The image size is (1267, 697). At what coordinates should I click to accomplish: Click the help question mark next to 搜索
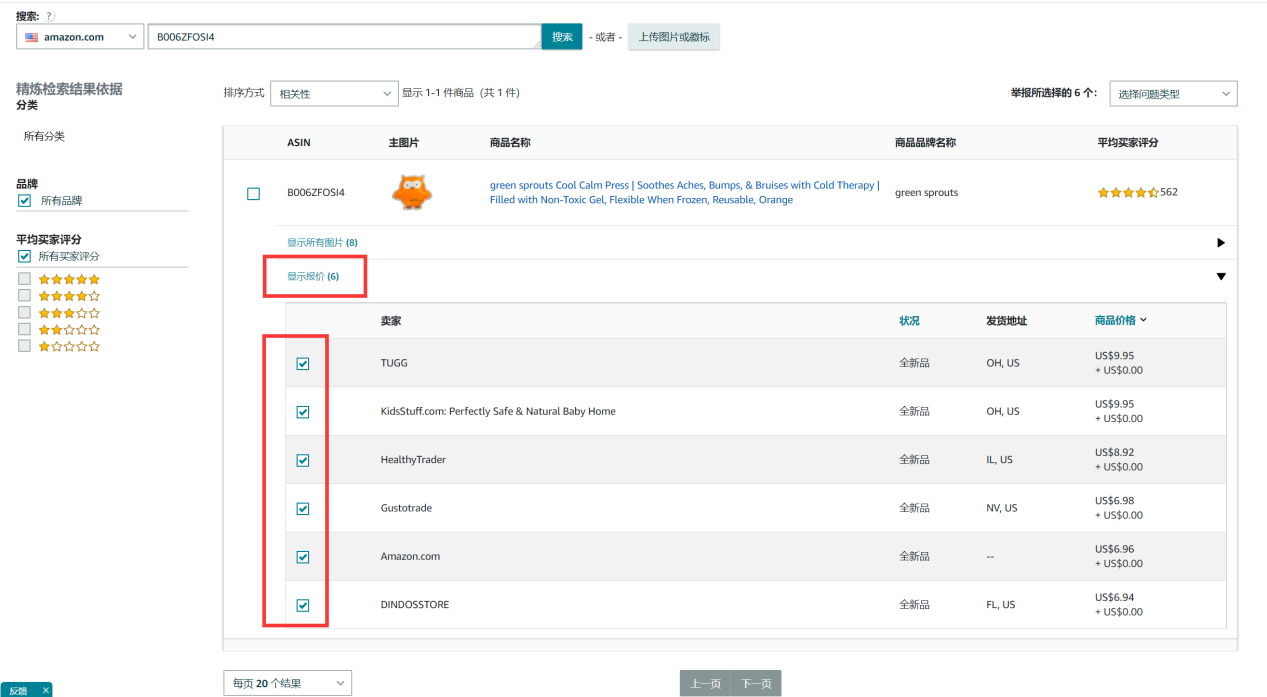tap(50, 16)
